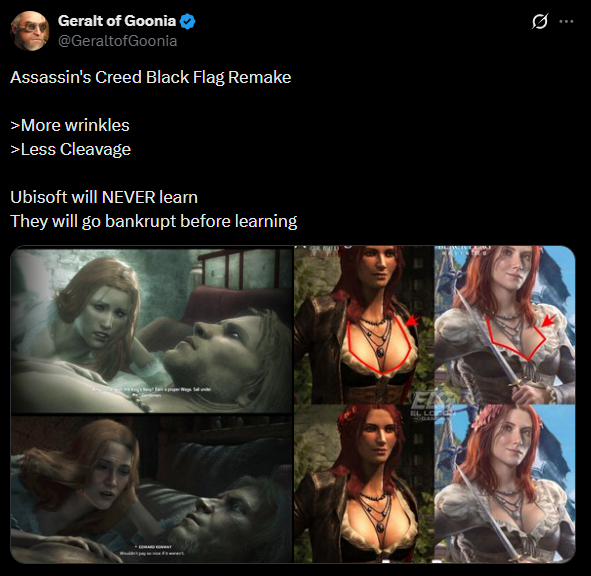Open the bald goggles profile avatar
Image resolution: width=591 pixels, height=576 pixels.
(x=30, y=31)
